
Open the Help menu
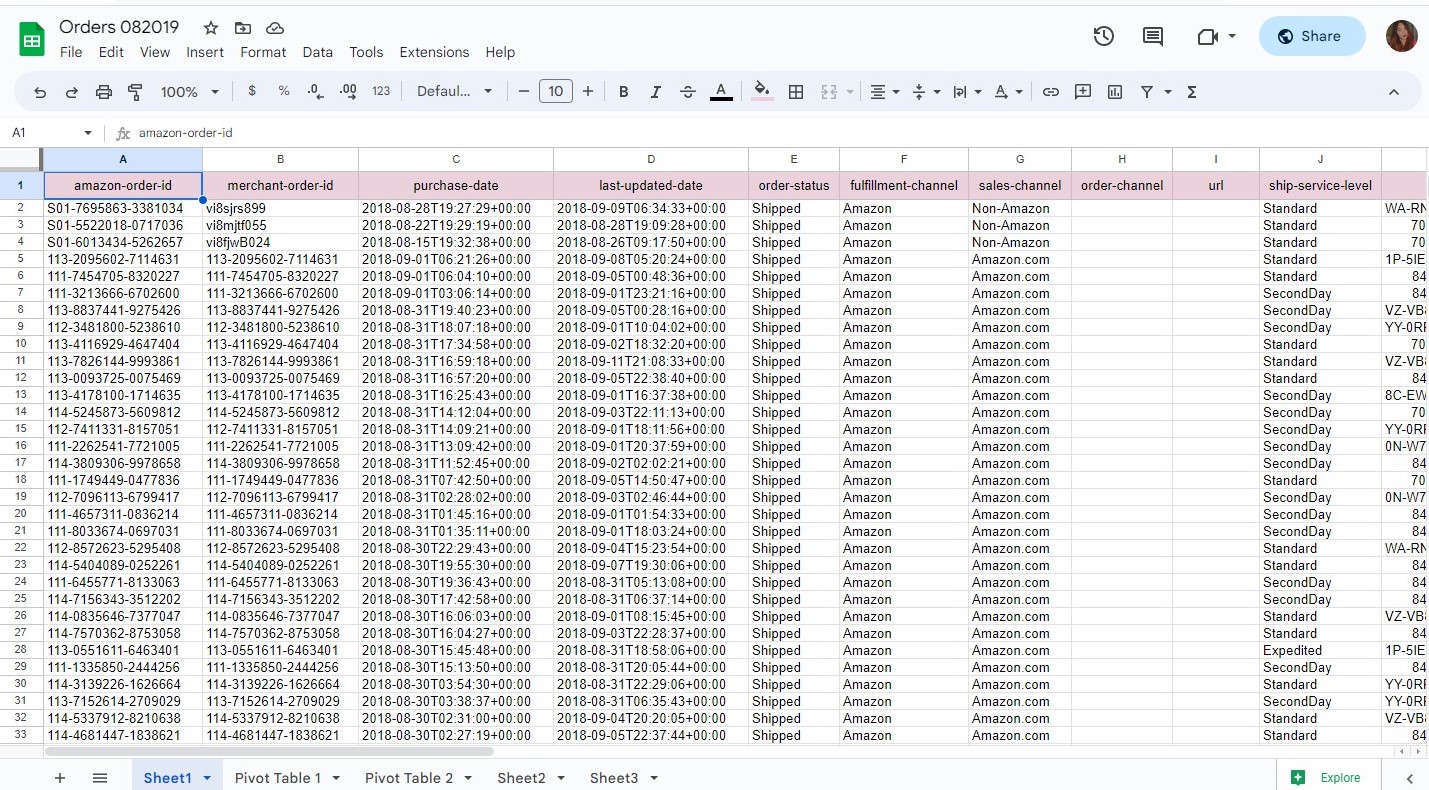[500, 52]
